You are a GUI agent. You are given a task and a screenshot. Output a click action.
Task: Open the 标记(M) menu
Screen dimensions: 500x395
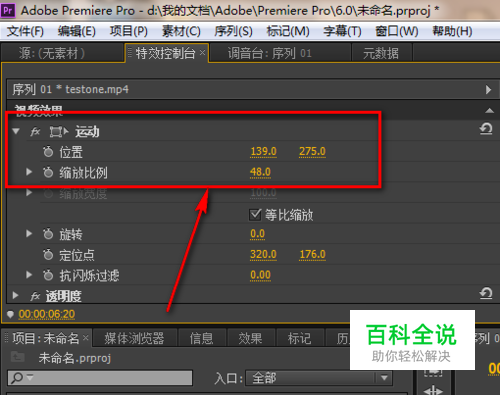click(288, 31)
